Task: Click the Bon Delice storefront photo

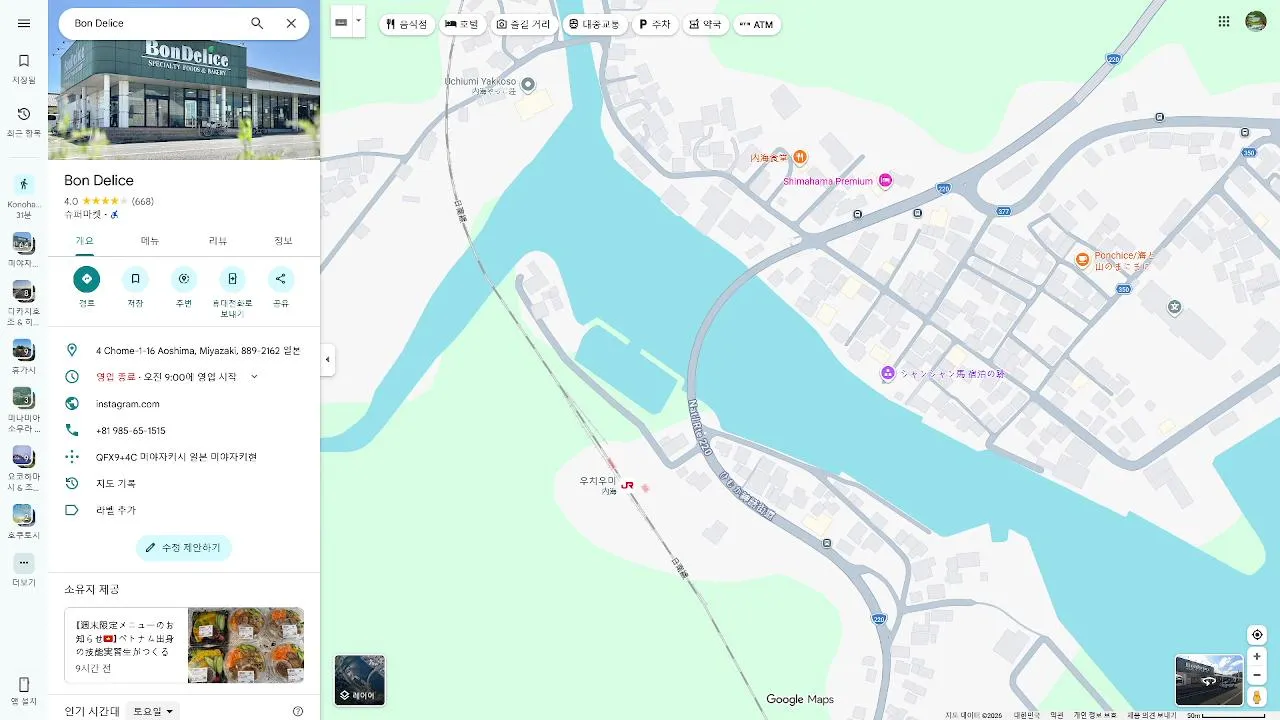Action: (184, 99)
